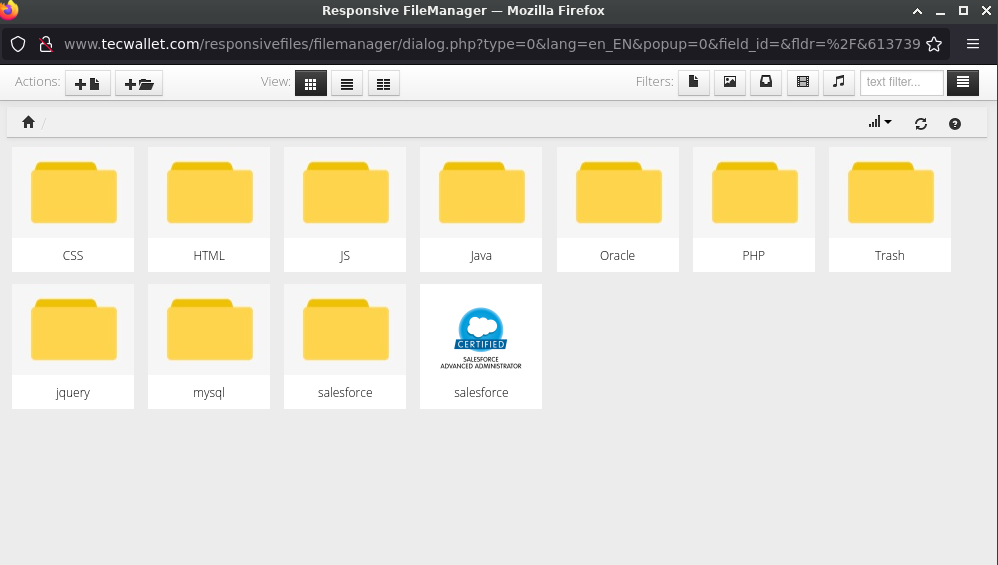Select the show all files button

962,83
